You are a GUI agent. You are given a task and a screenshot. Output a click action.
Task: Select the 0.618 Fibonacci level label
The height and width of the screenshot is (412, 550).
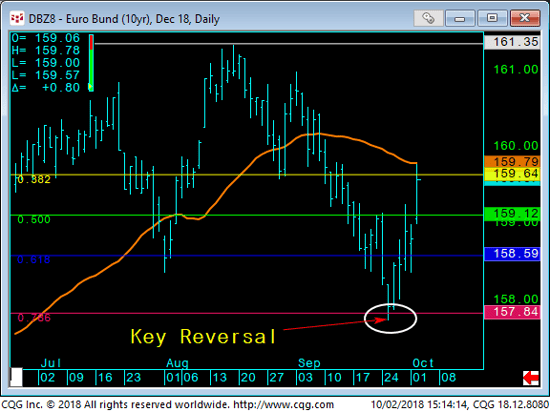tap(34, 259)
